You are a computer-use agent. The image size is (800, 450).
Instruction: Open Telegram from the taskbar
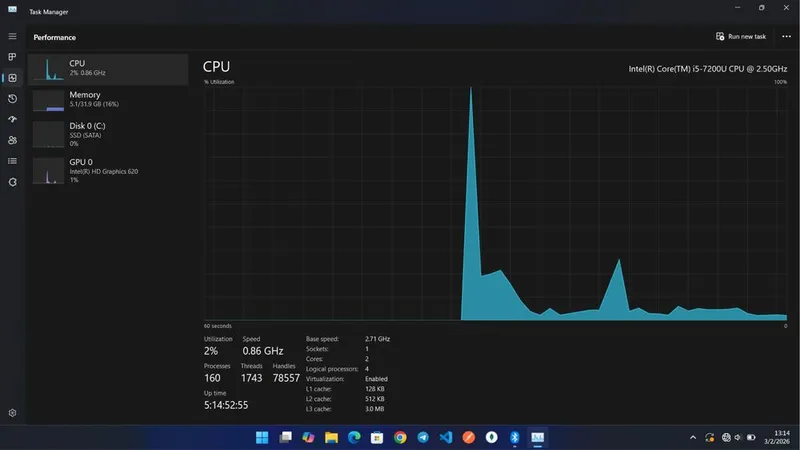pos(423,437)
